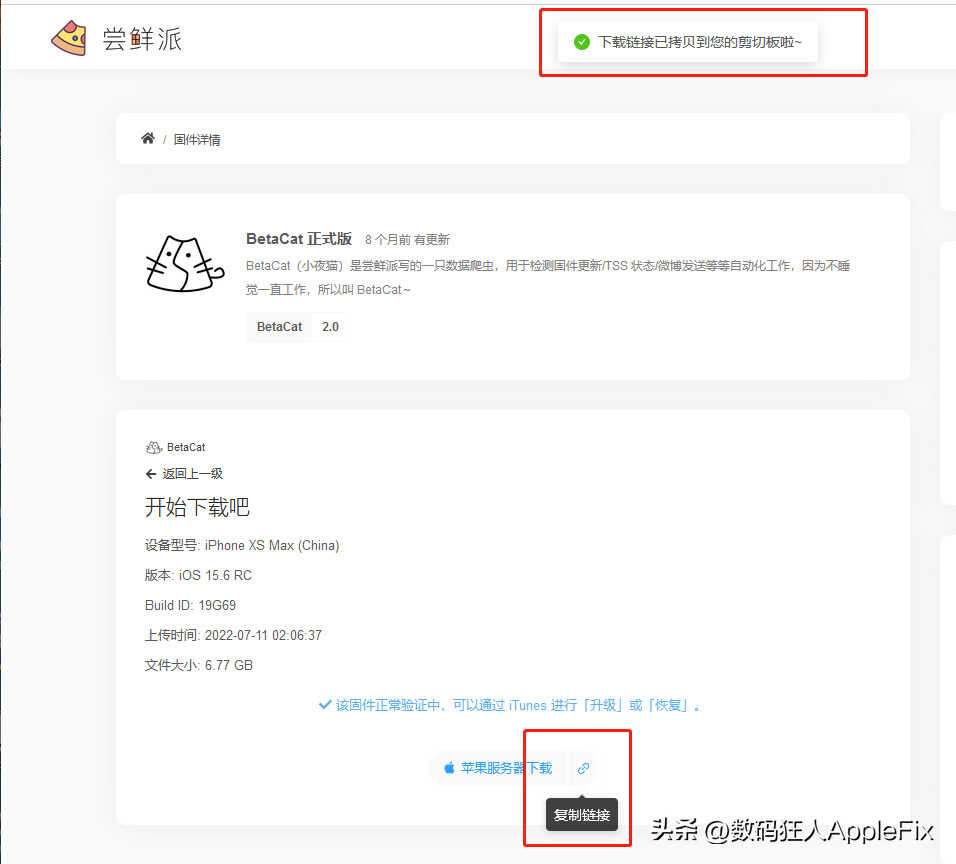Go to home via breadcrumb house icon

148,138
